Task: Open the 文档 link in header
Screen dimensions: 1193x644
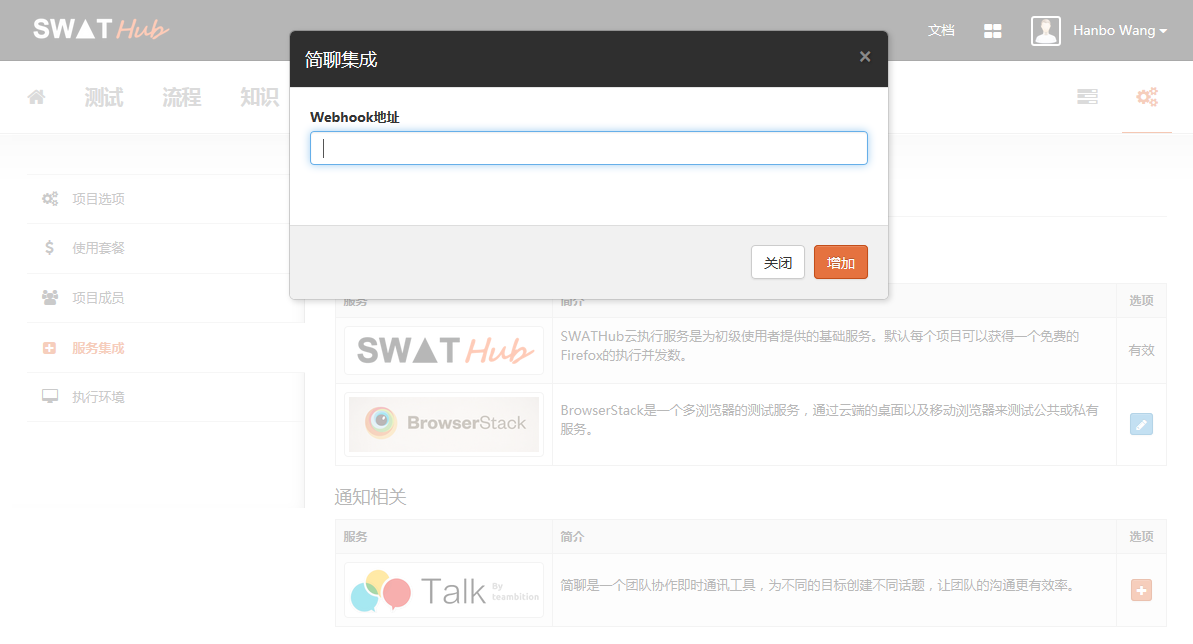Action: click(941, 30)
